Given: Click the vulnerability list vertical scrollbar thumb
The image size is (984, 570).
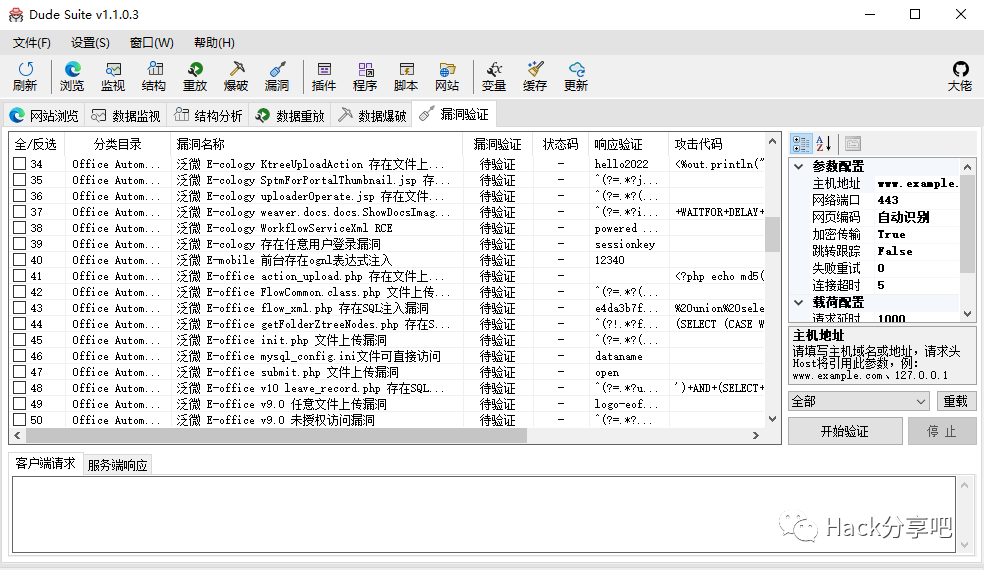Looking at the screenshot, I should (772, 234).
